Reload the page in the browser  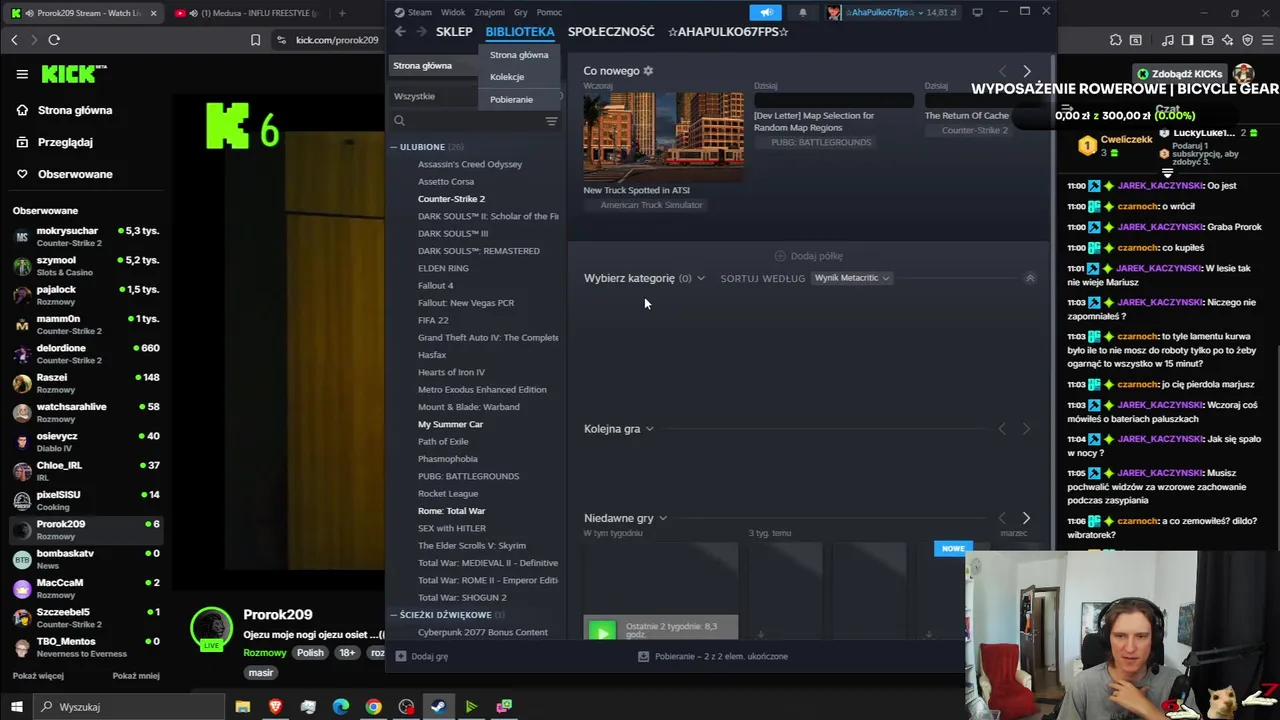pyautogui.click(x=54, y=40)
